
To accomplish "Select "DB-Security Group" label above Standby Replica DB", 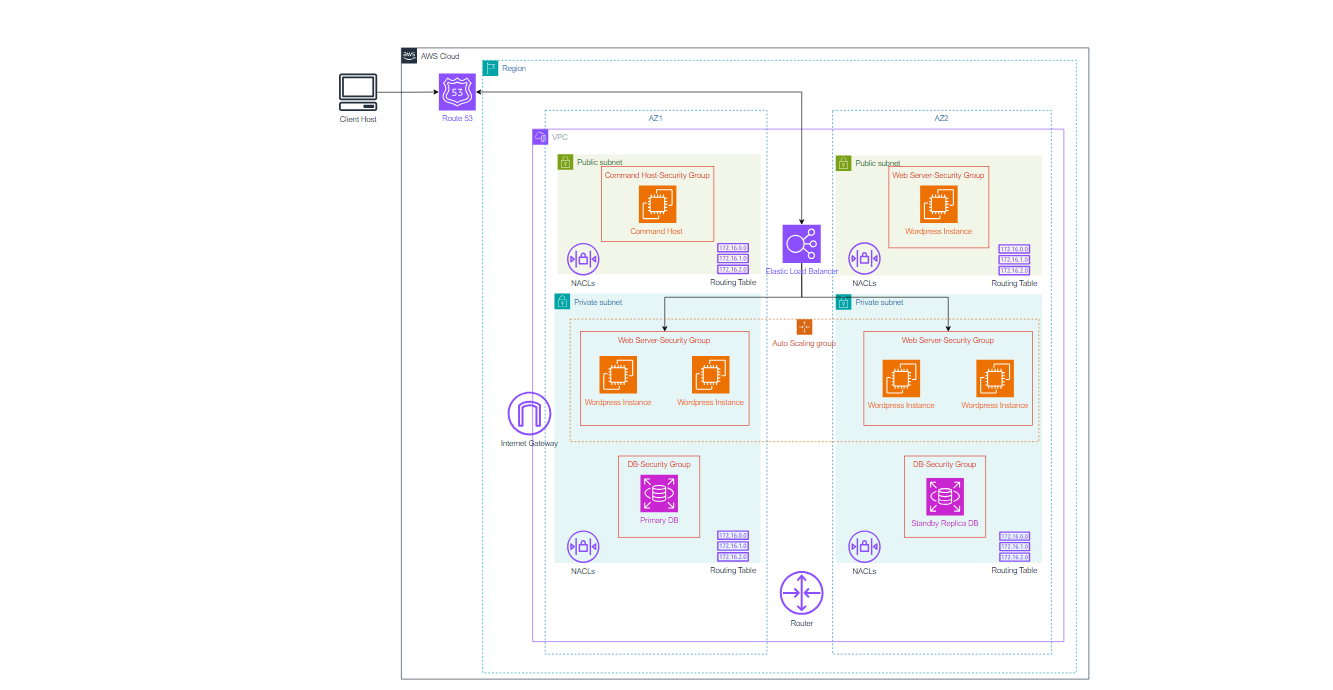I will click(x=944, y=464).
